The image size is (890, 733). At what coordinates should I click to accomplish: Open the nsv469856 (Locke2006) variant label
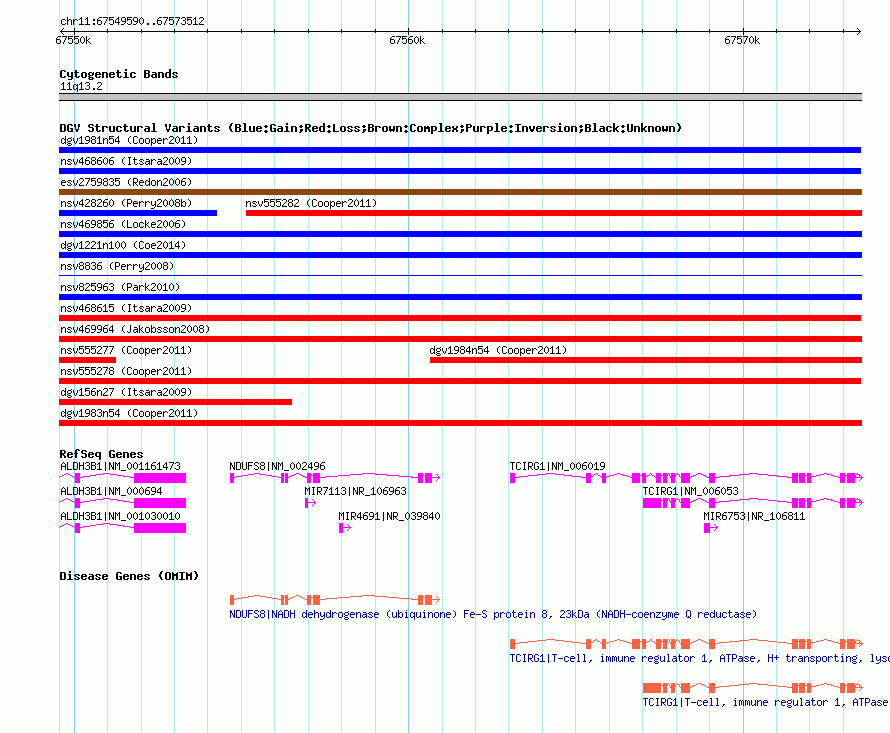(123, 224)
